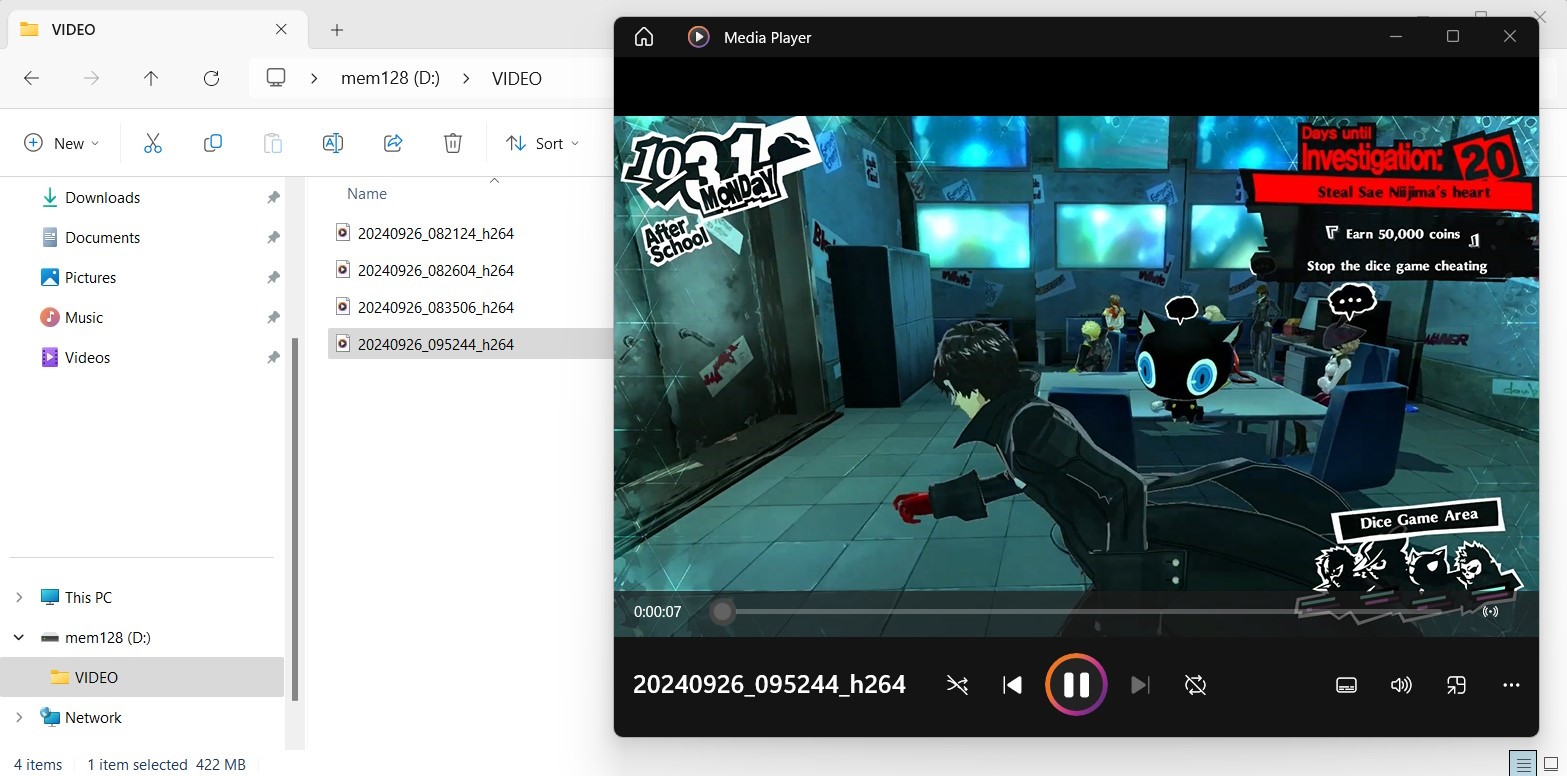Click the video seek bar thumb

(x=722, y=611)
